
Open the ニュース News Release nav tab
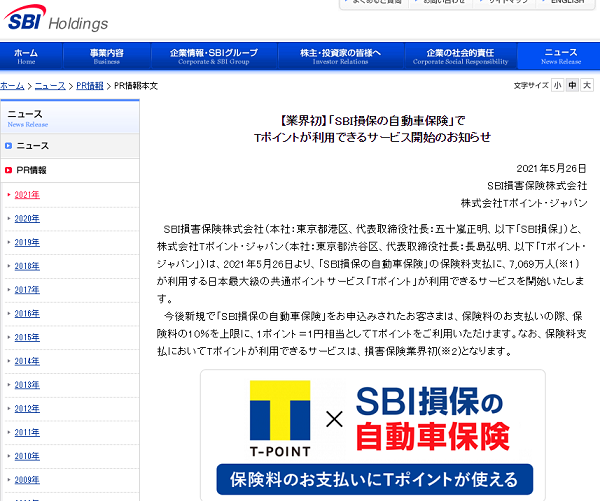[x=561, y=56]
